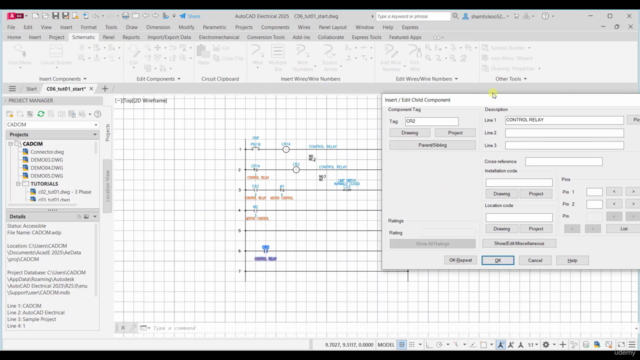This screenshot has width=640, height=360.
Task: Launch Icon Menu Wizard
Action: [x=507, y=58]
